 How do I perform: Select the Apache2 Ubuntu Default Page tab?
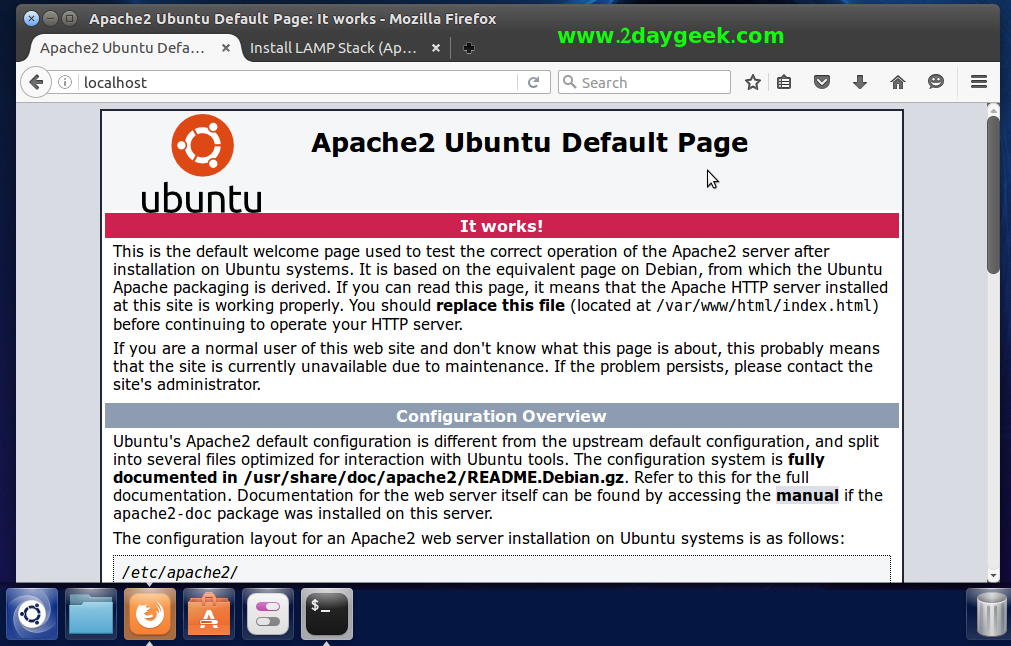[x=123, y=48]
